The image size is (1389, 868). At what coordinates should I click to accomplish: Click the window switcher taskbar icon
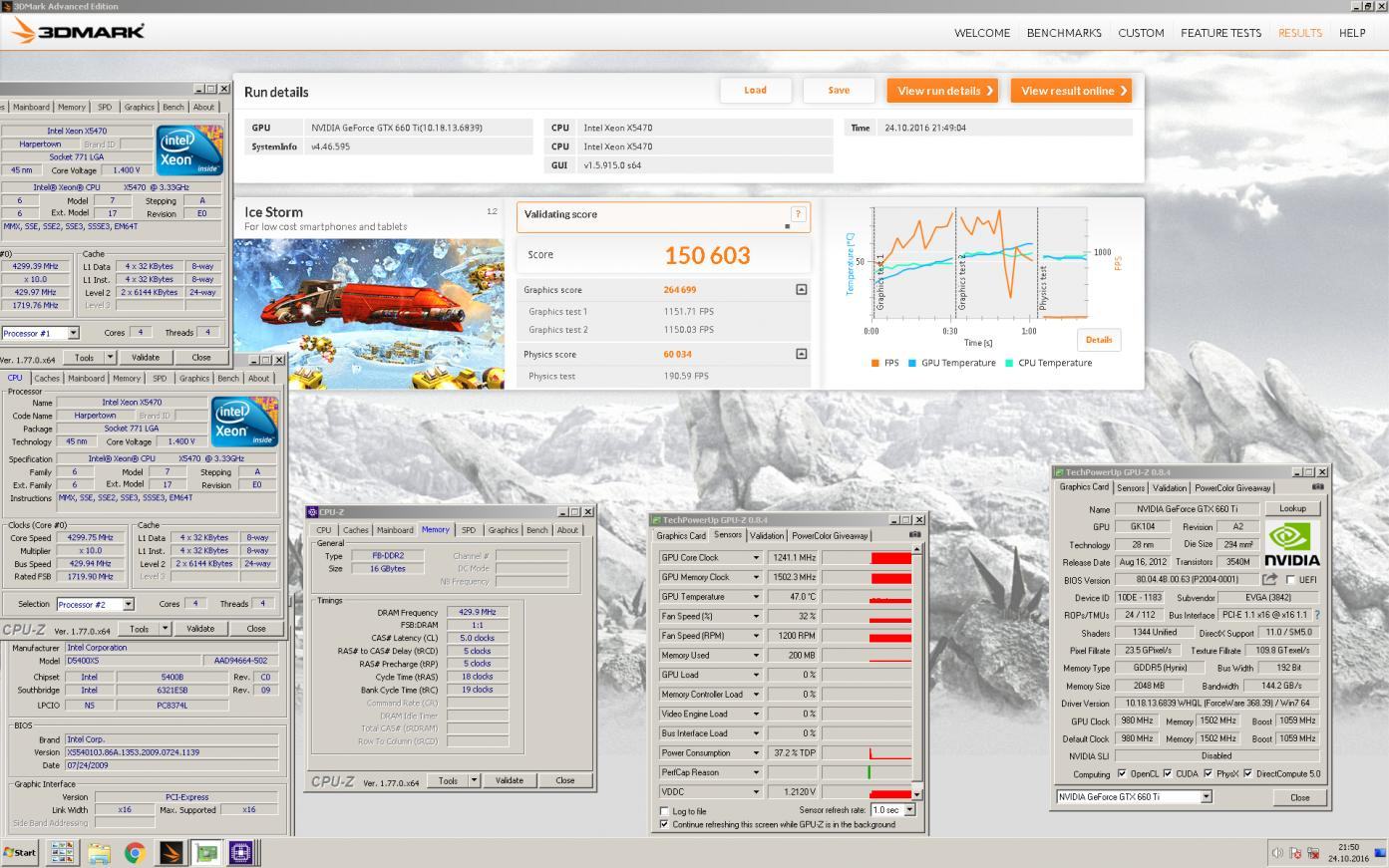pos(62,852)
